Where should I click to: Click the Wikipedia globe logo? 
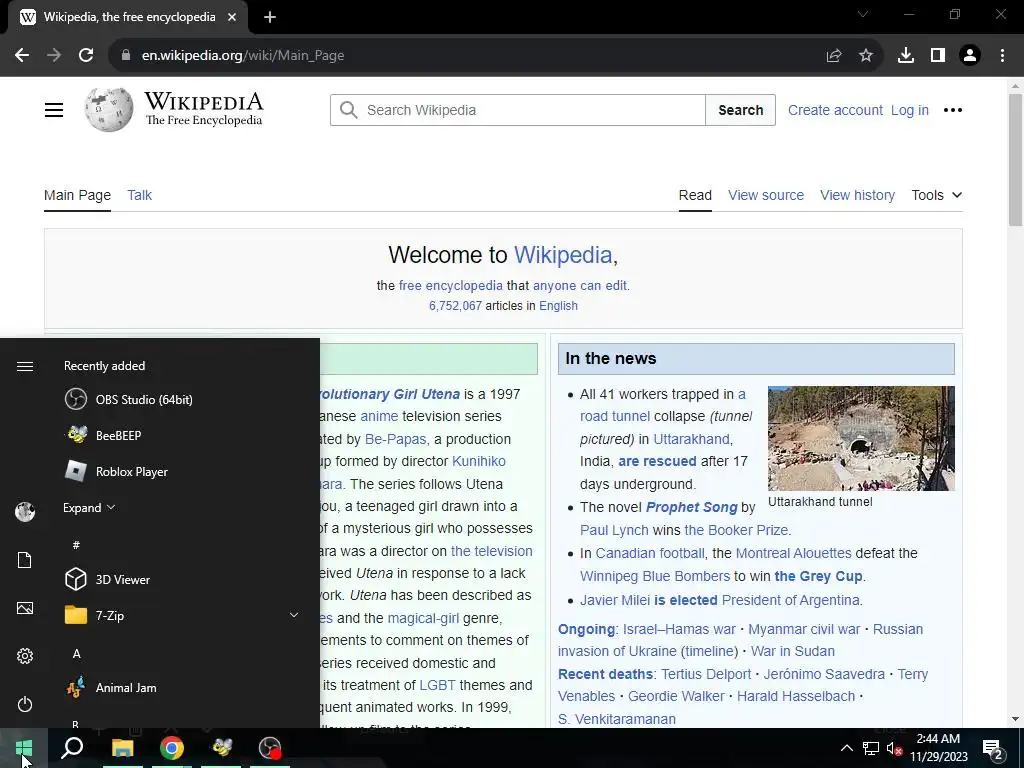(108, 110)
